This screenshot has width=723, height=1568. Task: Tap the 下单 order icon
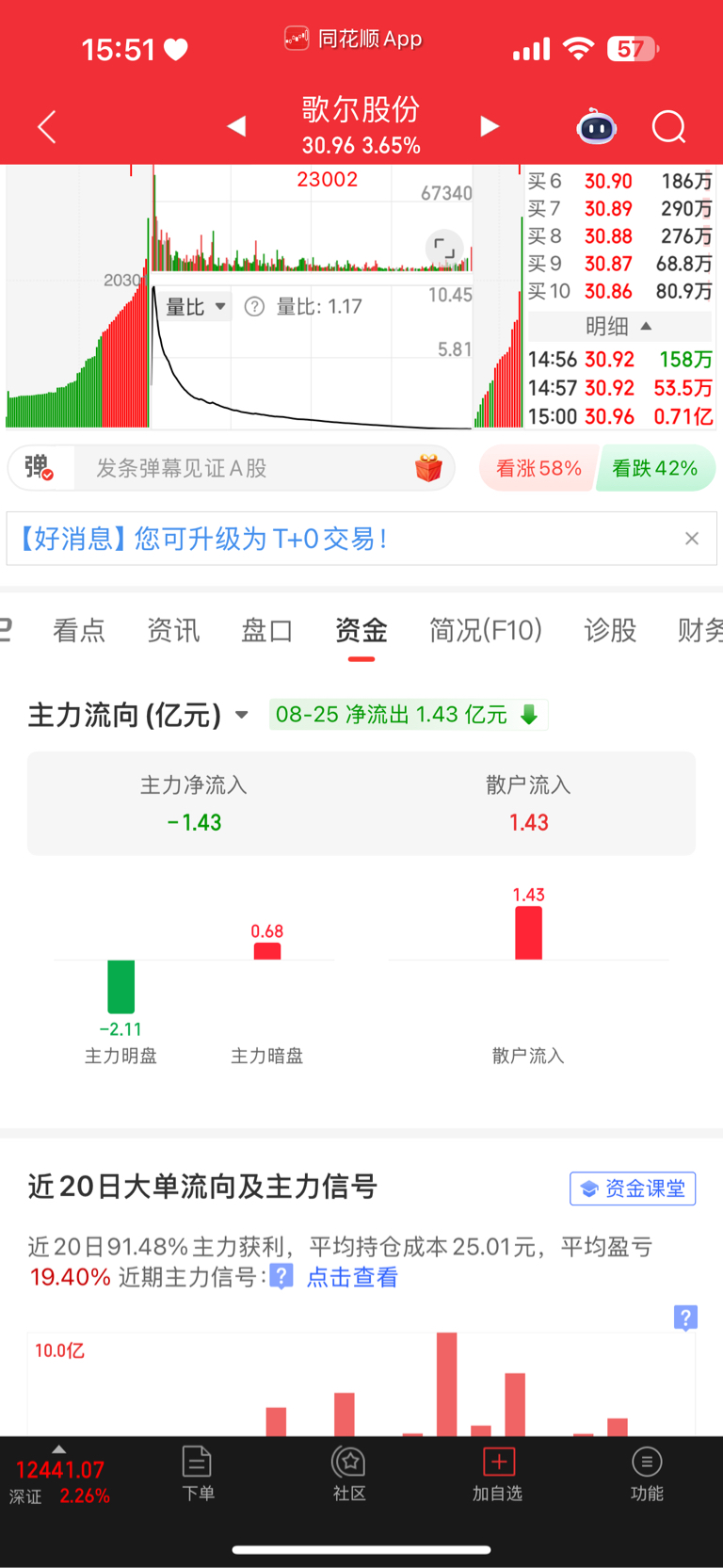198,1474
